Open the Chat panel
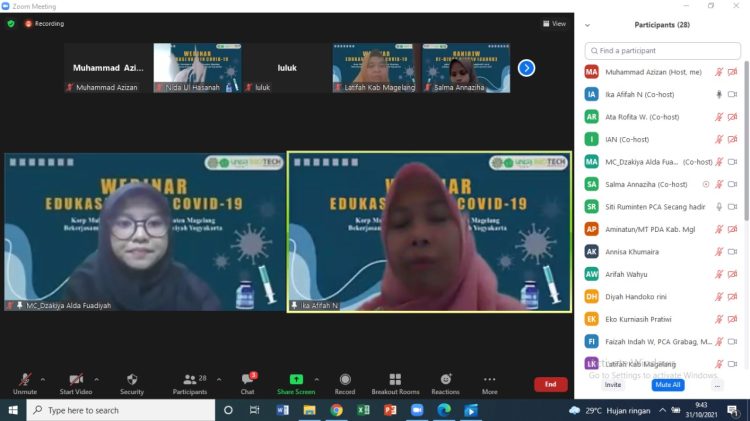The height and width of the screenshot is (421, 750). tap(247, 380)
